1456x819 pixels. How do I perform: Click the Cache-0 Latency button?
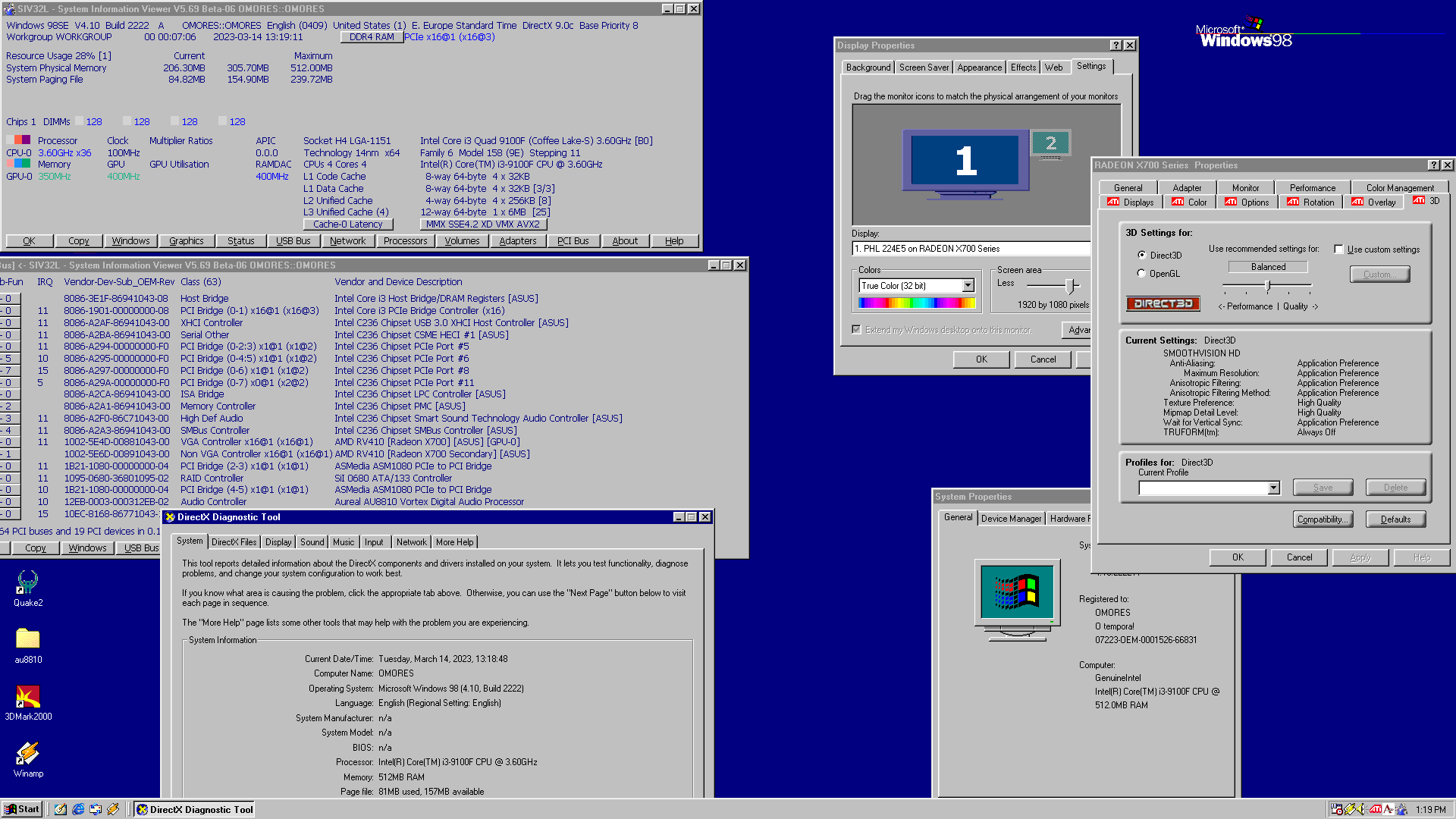pos(347,224)
